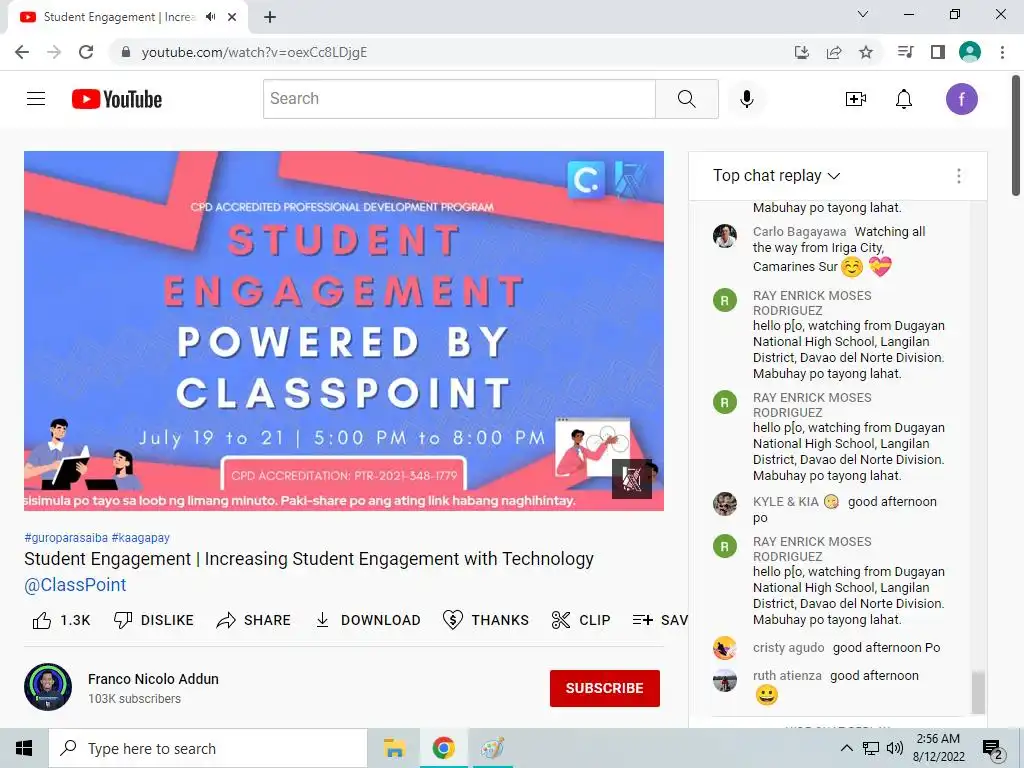Click the watermark logo in video corner

631,479
